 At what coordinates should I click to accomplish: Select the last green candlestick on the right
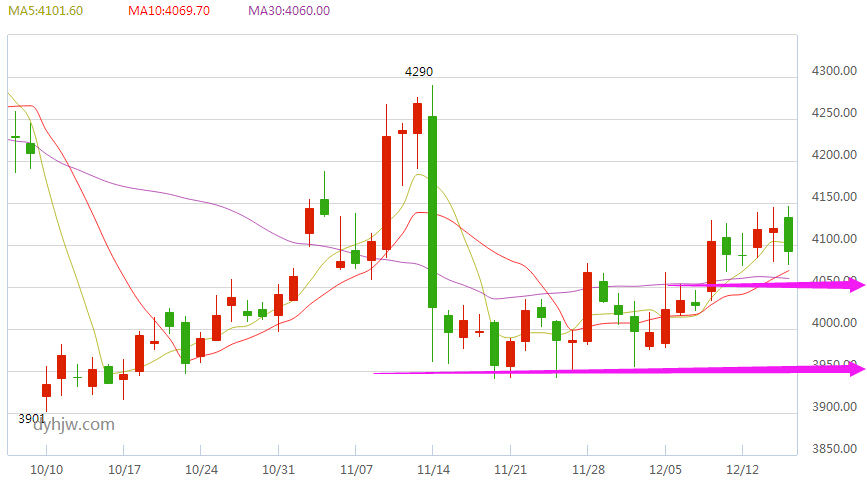coord(788,234)
